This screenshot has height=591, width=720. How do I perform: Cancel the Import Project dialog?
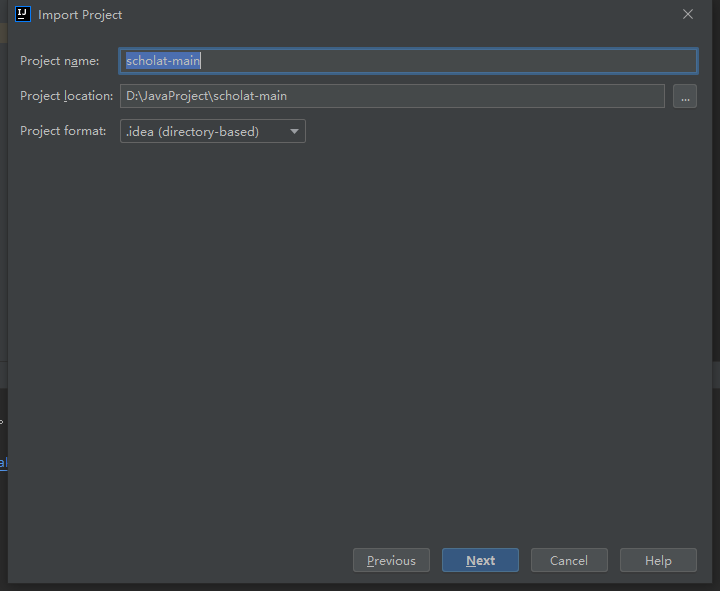coord(569,560)
